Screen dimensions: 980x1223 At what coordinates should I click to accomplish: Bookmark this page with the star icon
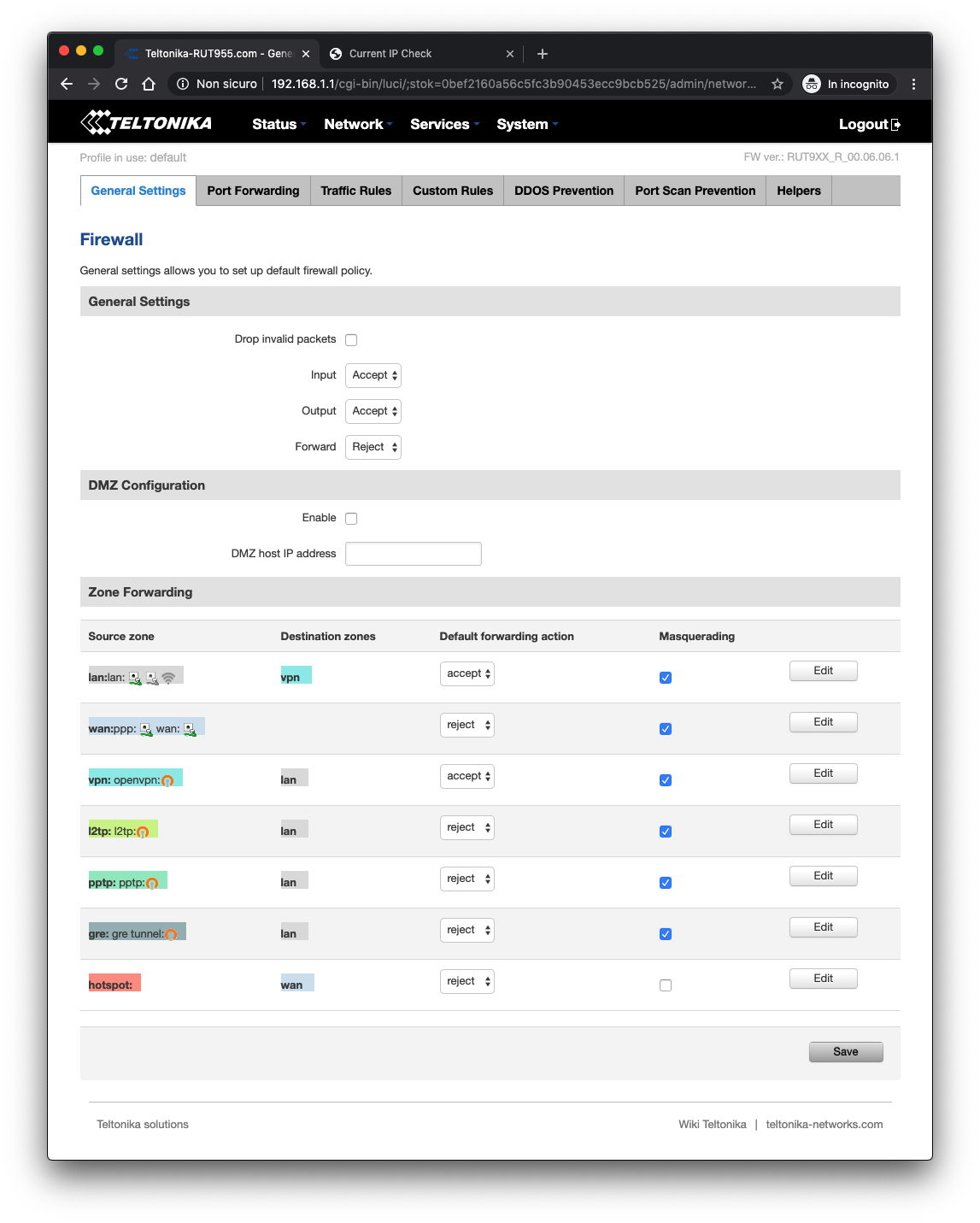[777, 84]
